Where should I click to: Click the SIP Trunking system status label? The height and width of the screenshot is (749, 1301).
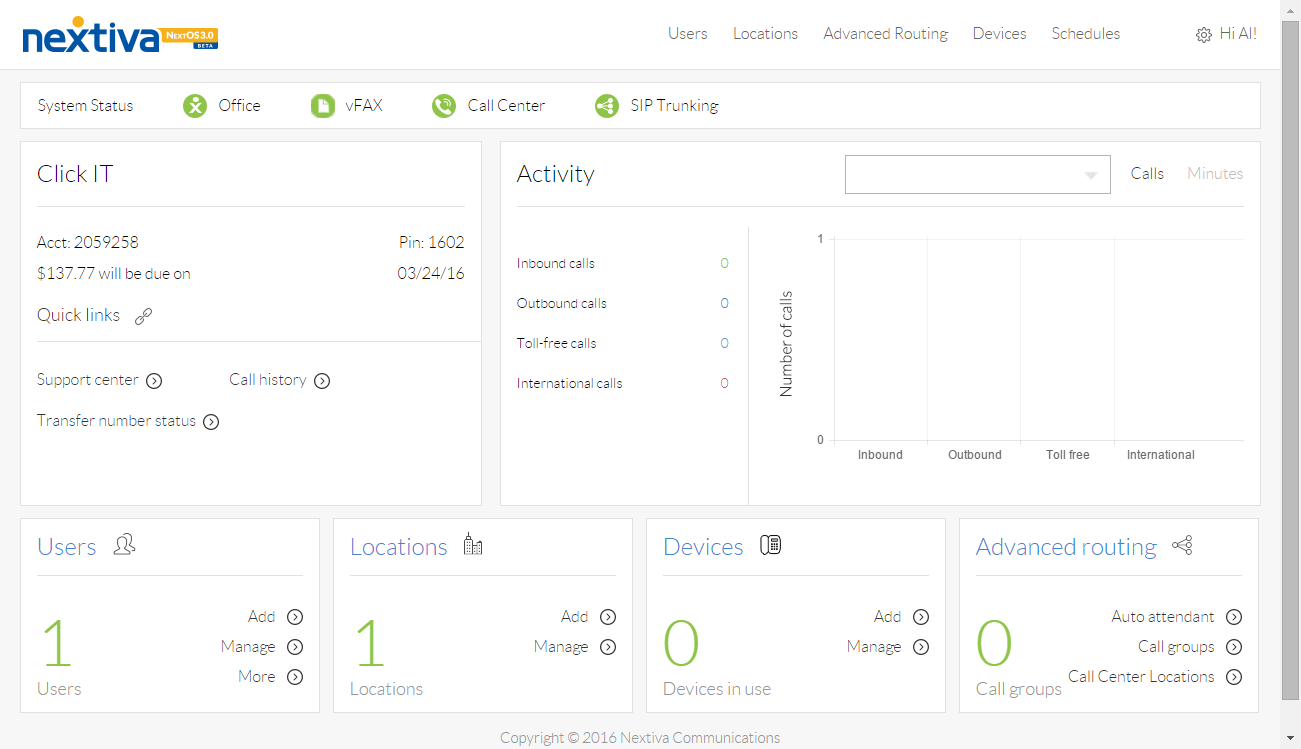[x=674, y=106]
